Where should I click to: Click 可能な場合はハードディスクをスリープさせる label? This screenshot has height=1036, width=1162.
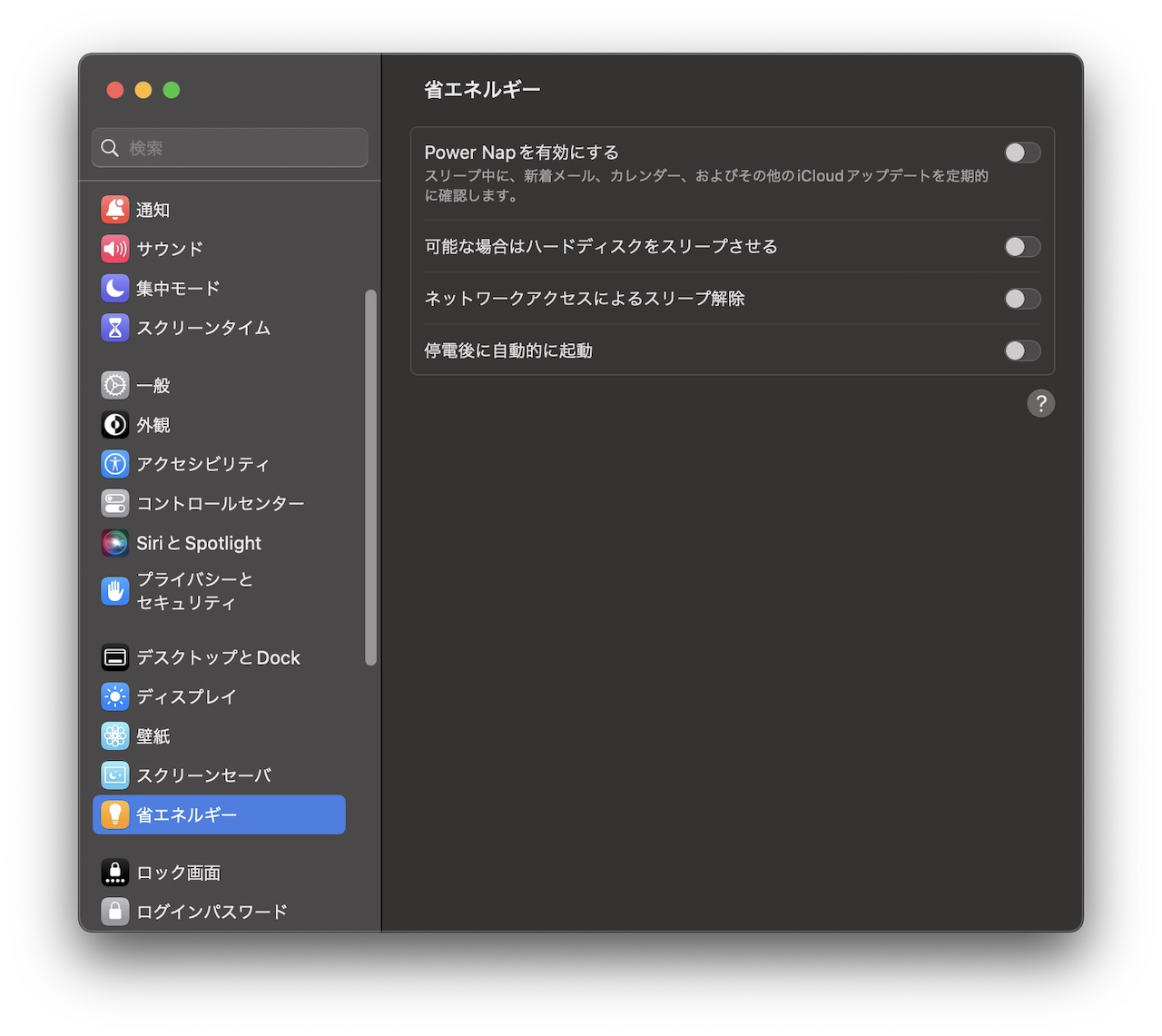601,247
